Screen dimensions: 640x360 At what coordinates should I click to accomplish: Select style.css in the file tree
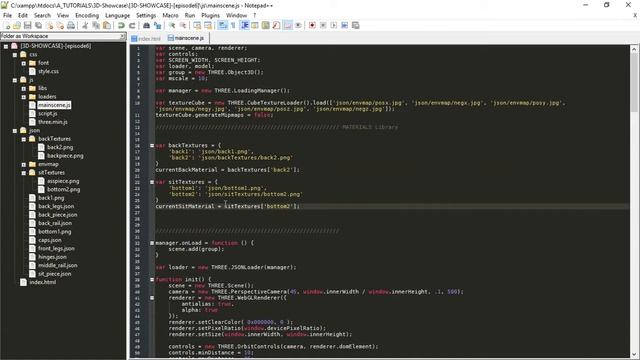(48, 71)
